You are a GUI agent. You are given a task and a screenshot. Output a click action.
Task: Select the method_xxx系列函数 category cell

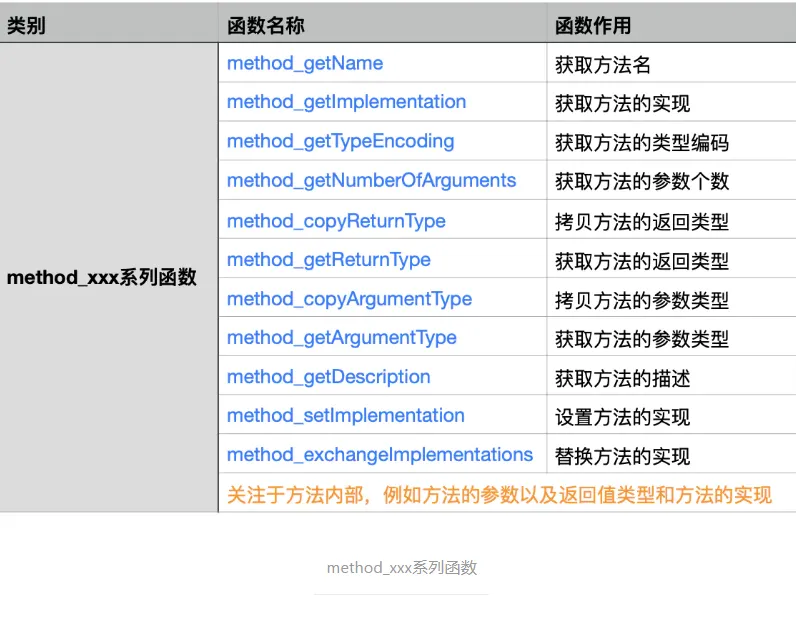pyautogui.click(x=109, y=277)
